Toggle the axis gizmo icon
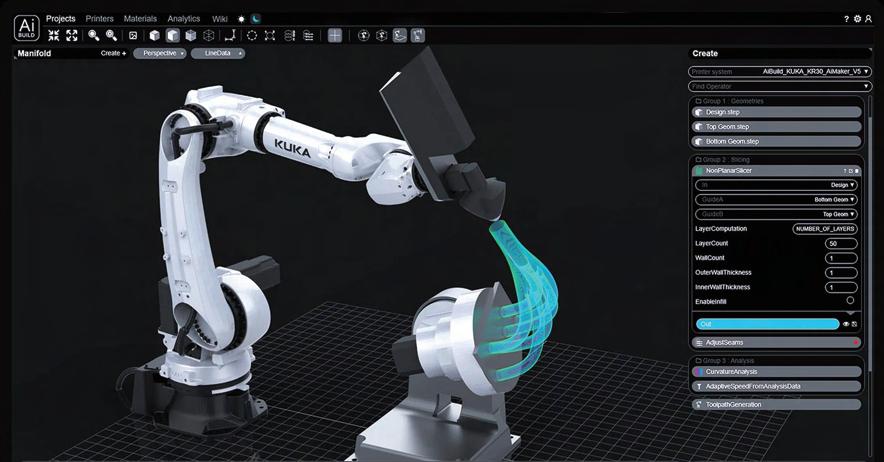 pos(229,36)
